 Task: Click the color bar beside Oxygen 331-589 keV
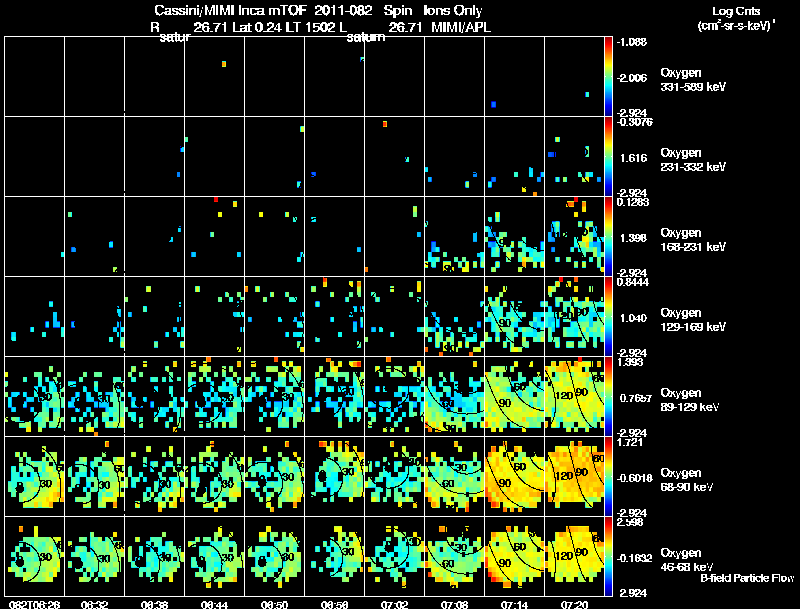608,77
